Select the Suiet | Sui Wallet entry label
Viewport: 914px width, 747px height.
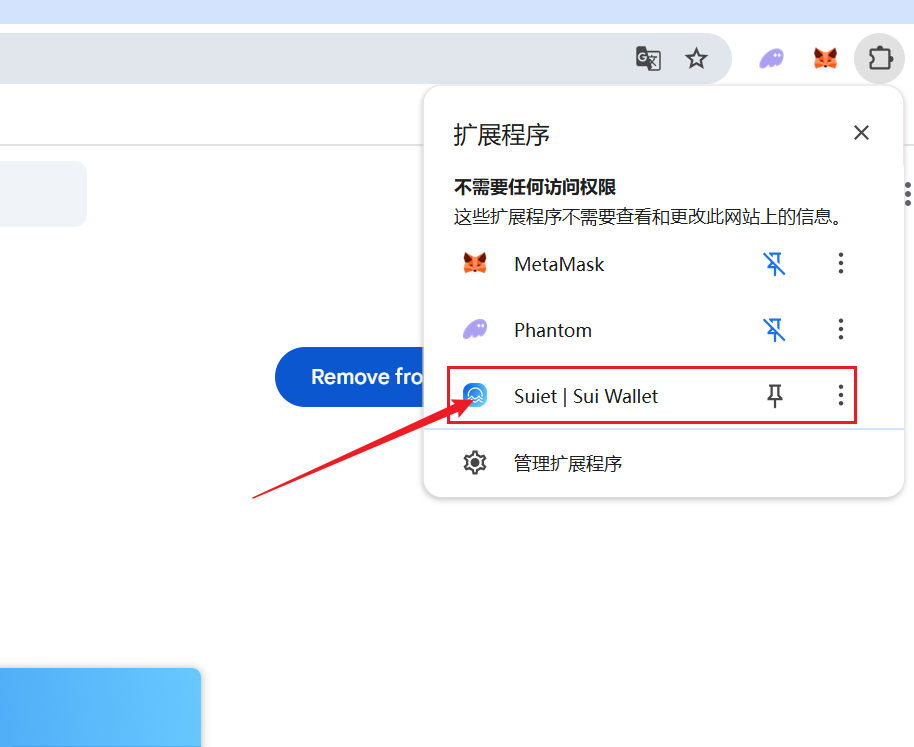click(x=586, y=396)
